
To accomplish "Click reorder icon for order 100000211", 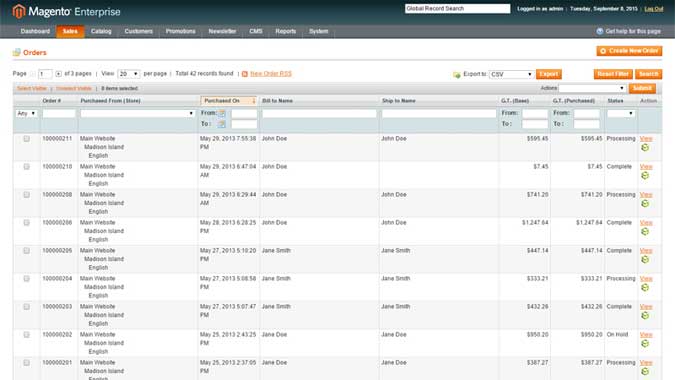I will pos(645,148).
